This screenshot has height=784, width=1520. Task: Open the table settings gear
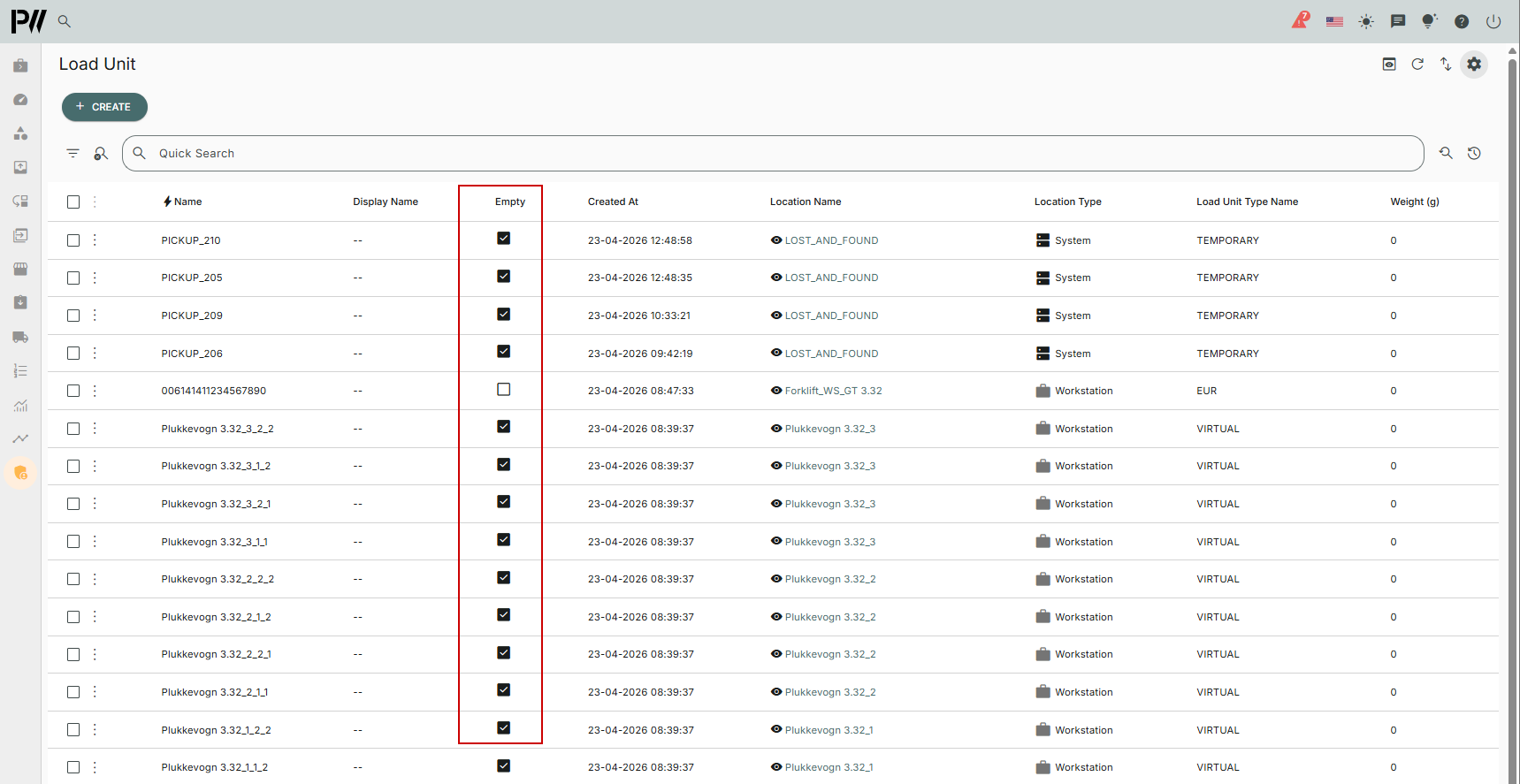(x=1474, y=64)
